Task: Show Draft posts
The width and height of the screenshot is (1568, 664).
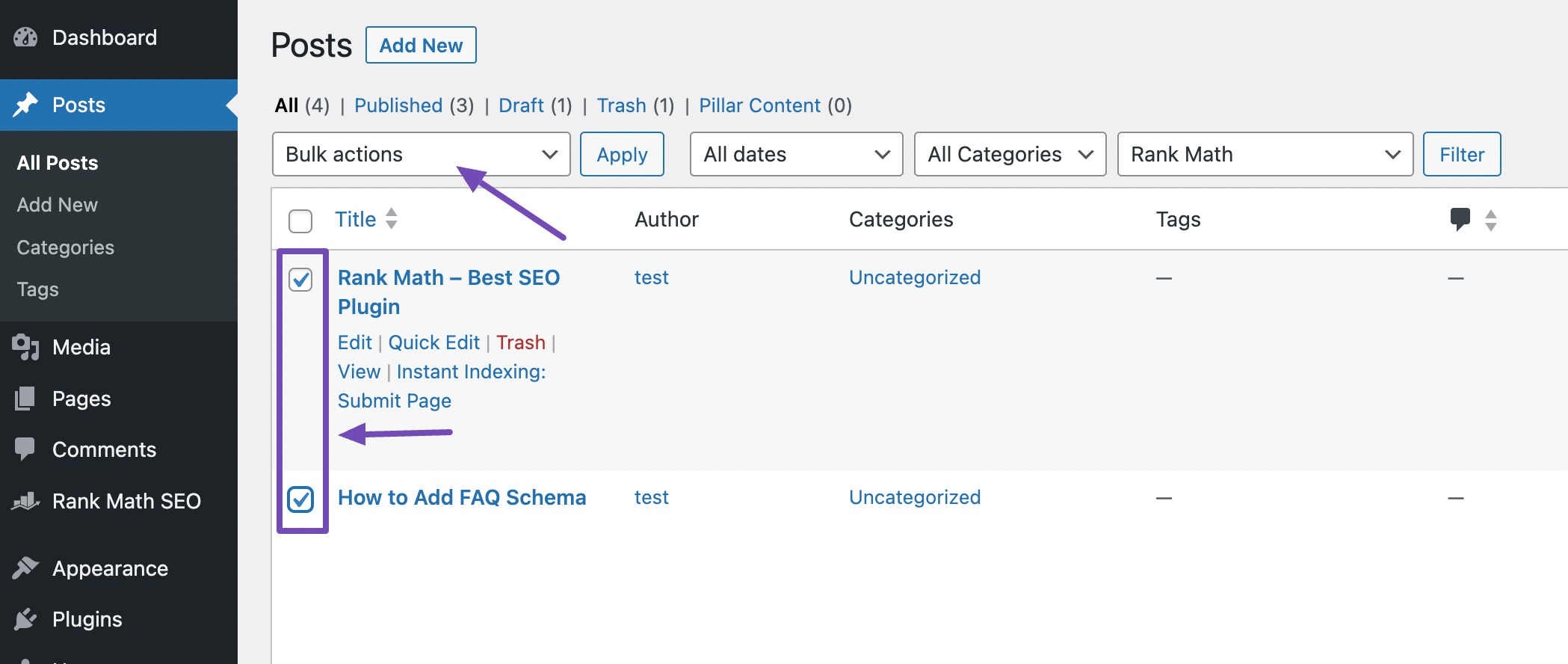Action: click(521, 105)
